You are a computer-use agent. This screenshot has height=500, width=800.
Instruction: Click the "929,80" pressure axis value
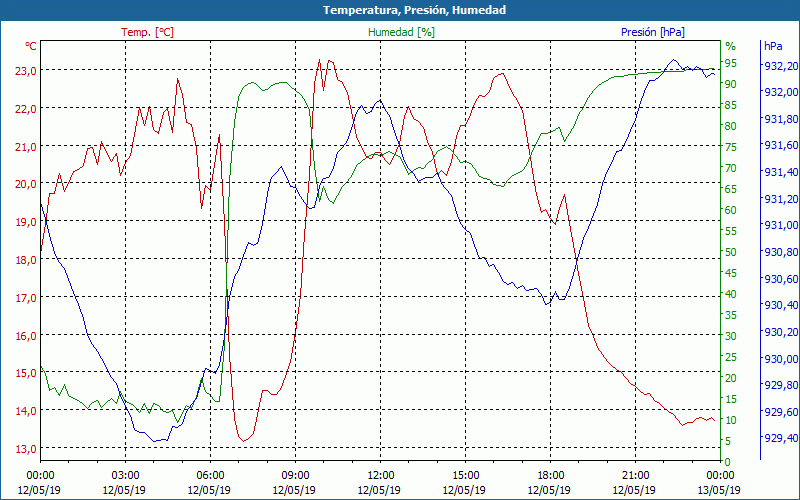tap(779, 385)
